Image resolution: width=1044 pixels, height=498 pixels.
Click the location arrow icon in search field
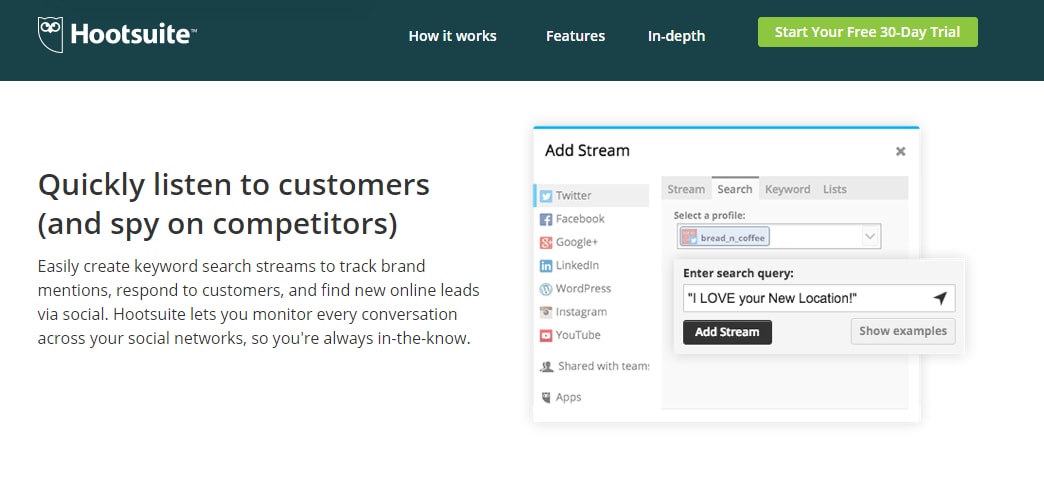(939, 299)
